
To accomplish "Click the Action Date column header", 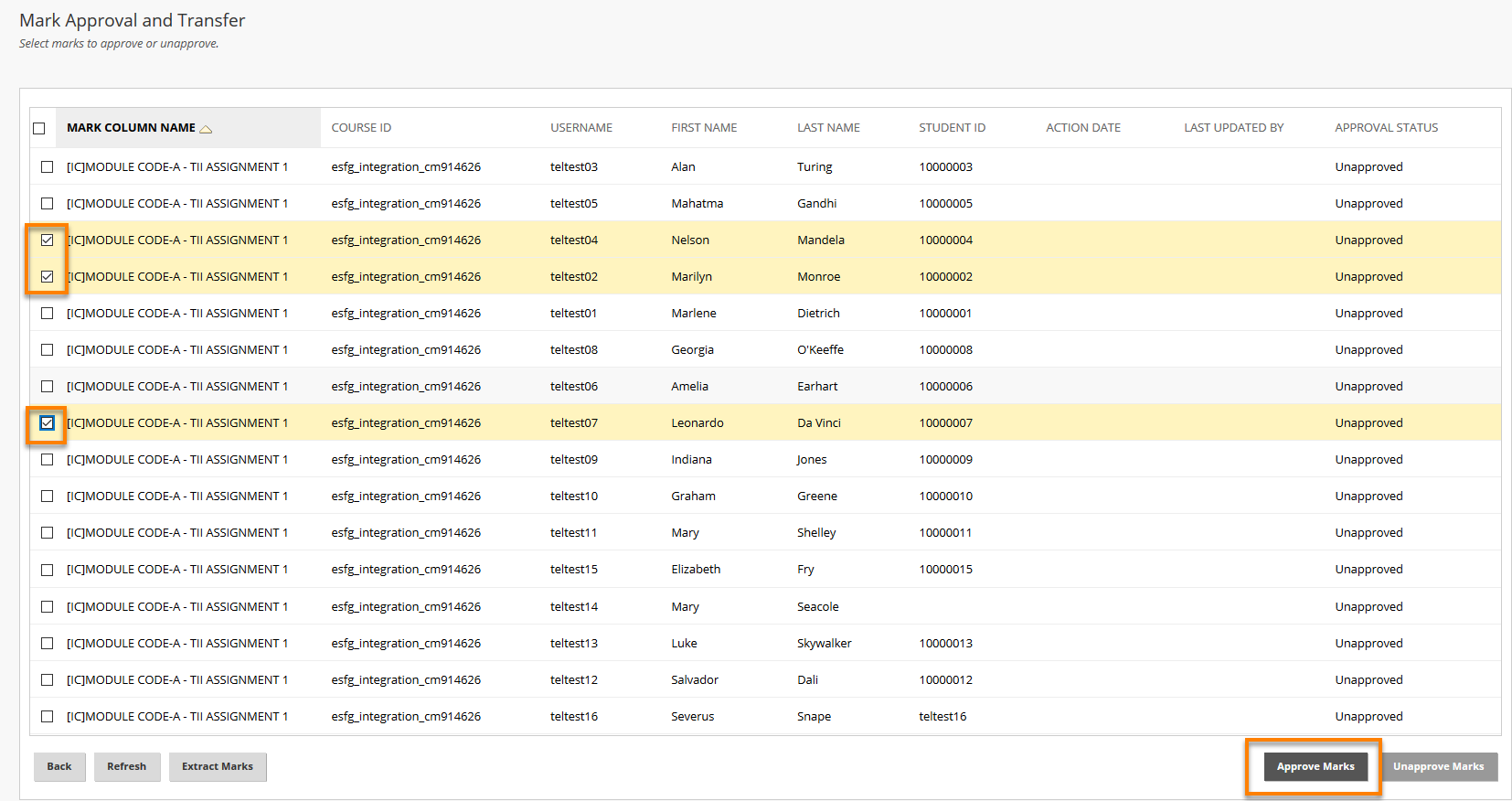I will (x=1082, y=128).
